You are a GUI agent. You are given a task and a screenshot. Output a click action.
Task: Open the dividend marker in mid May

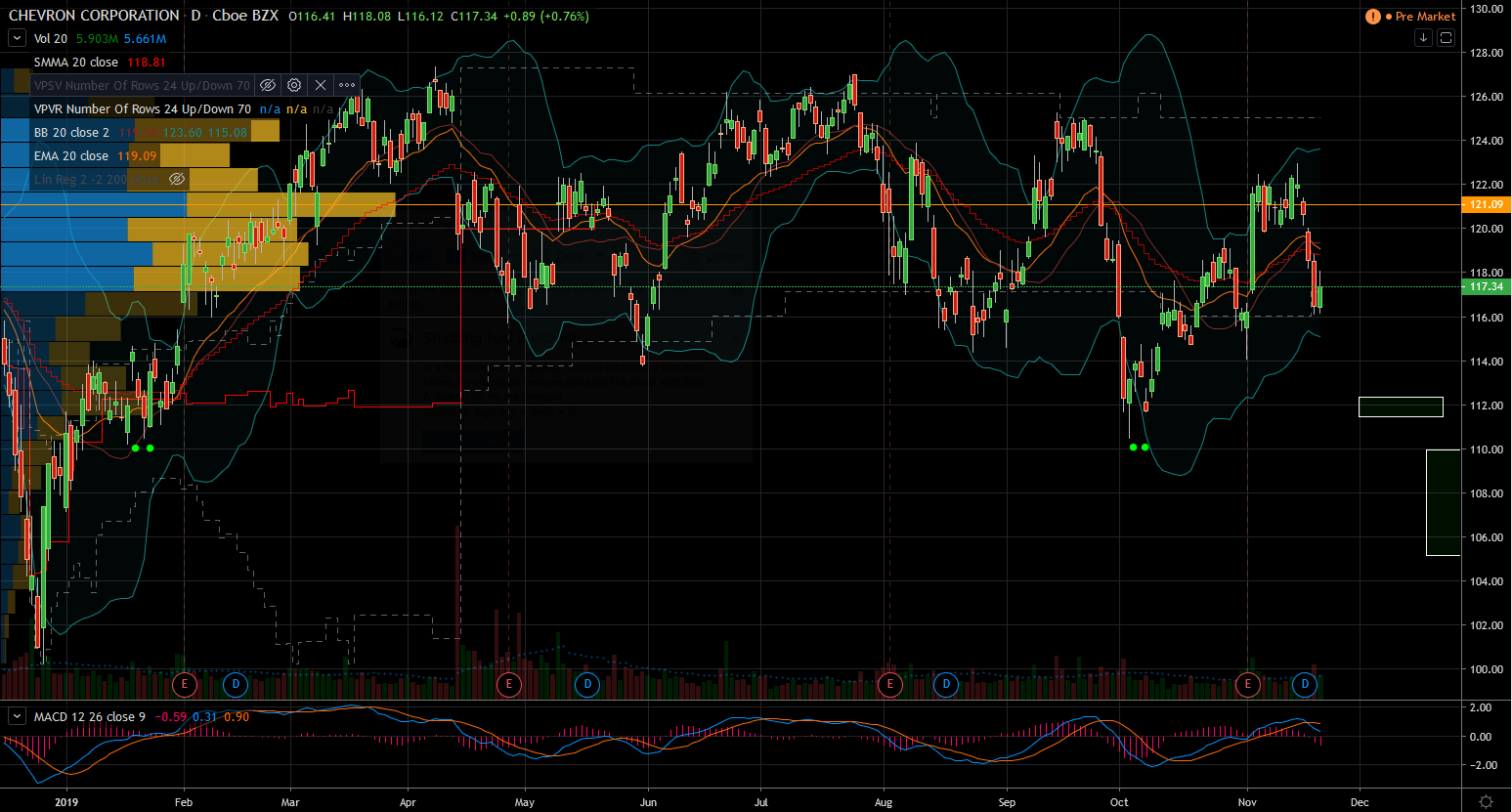587,684
